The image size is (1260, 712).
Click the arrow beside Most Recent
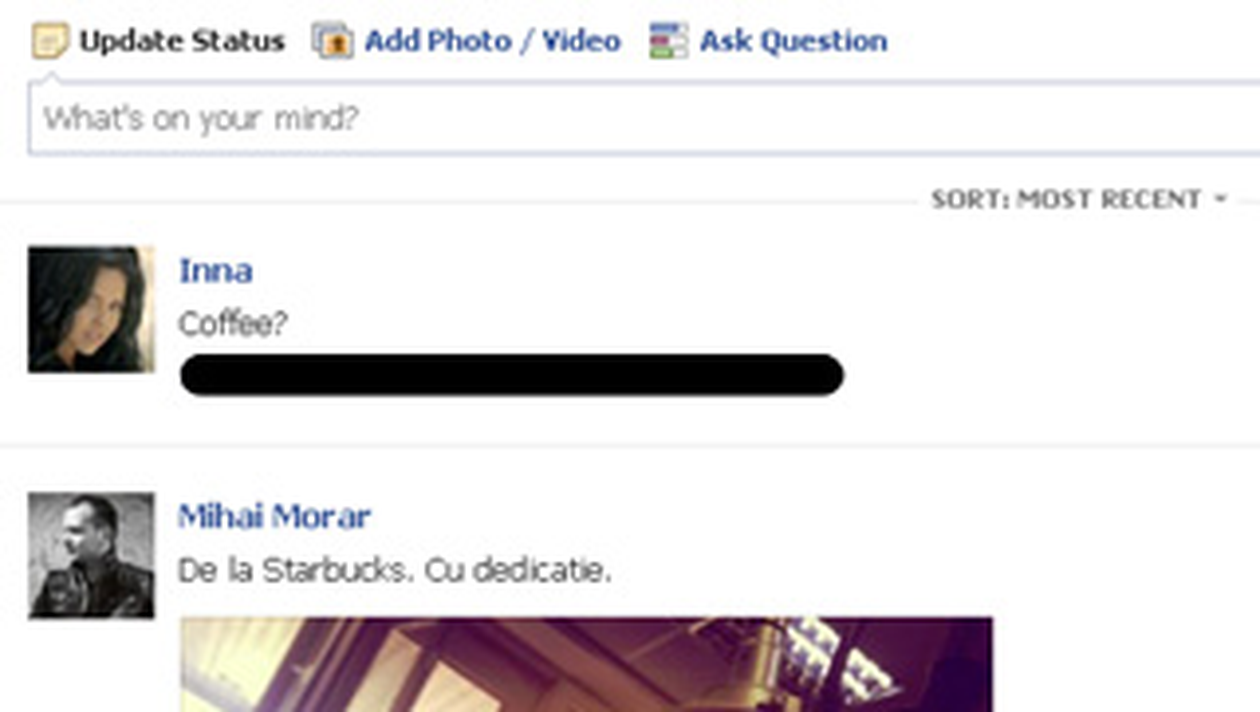(x=1220, y=199)
